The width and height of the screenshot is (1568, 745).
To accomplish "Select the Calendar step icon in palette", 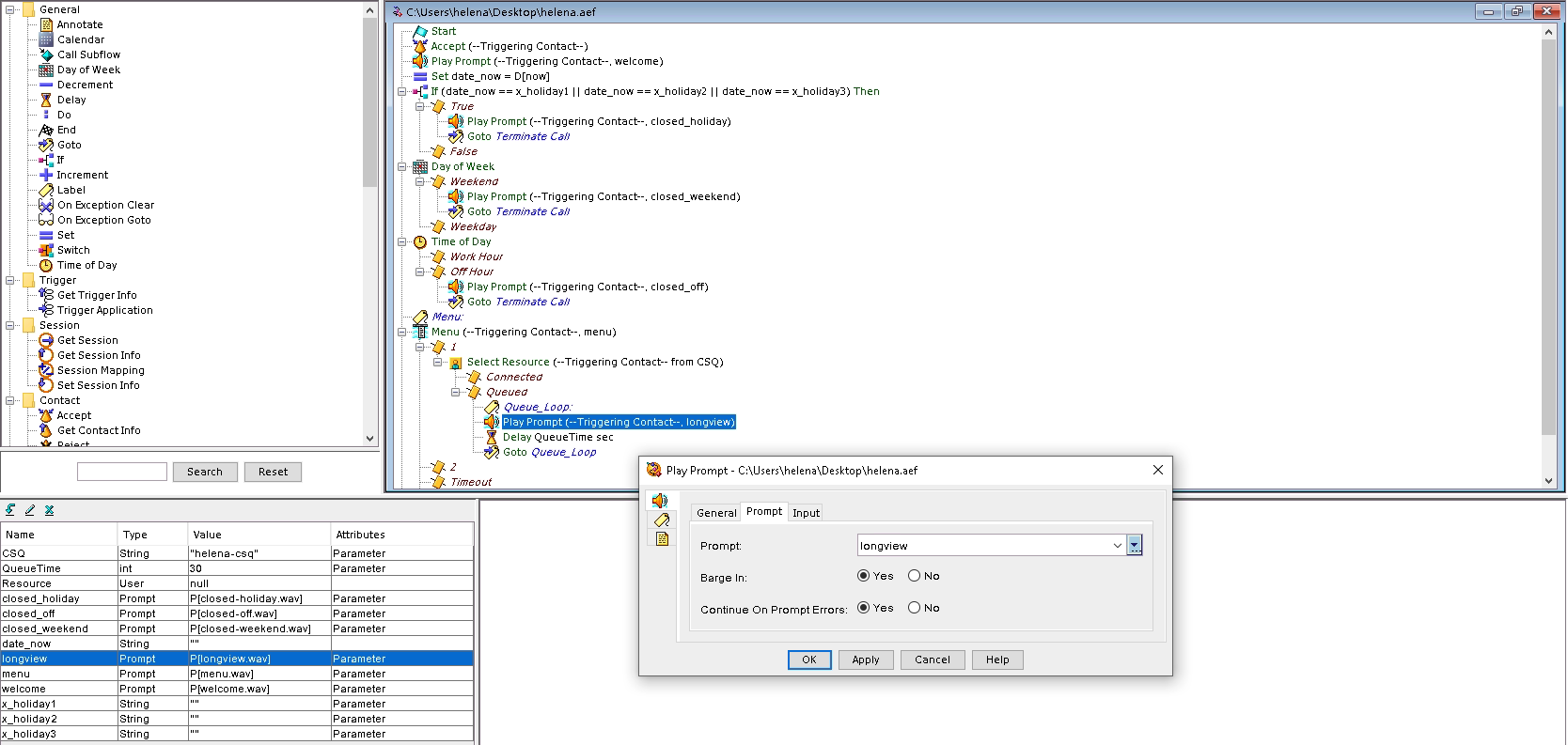I will pos(46,39).
